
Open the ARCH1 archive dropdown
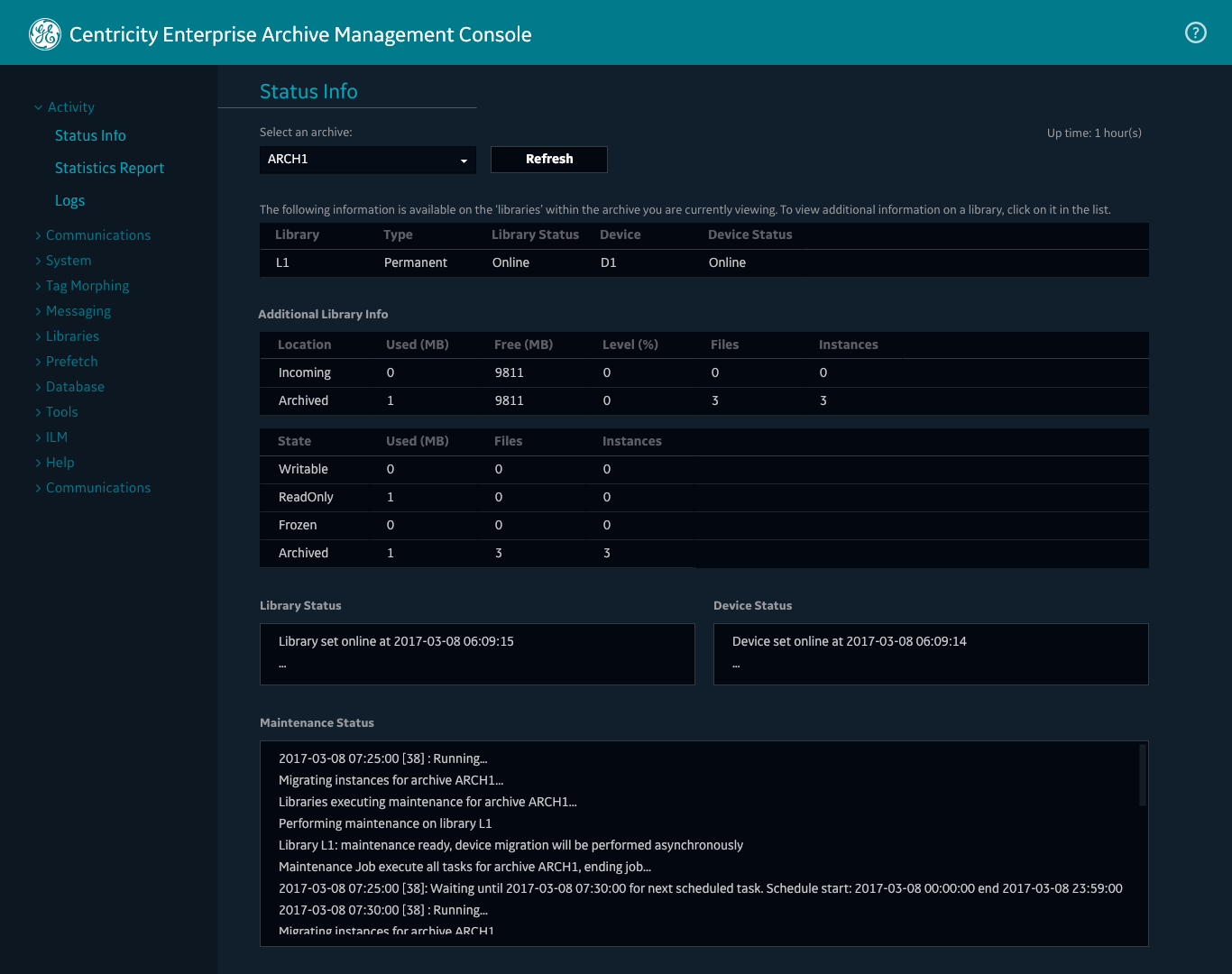pyautogui.click(x=368, y=160)
